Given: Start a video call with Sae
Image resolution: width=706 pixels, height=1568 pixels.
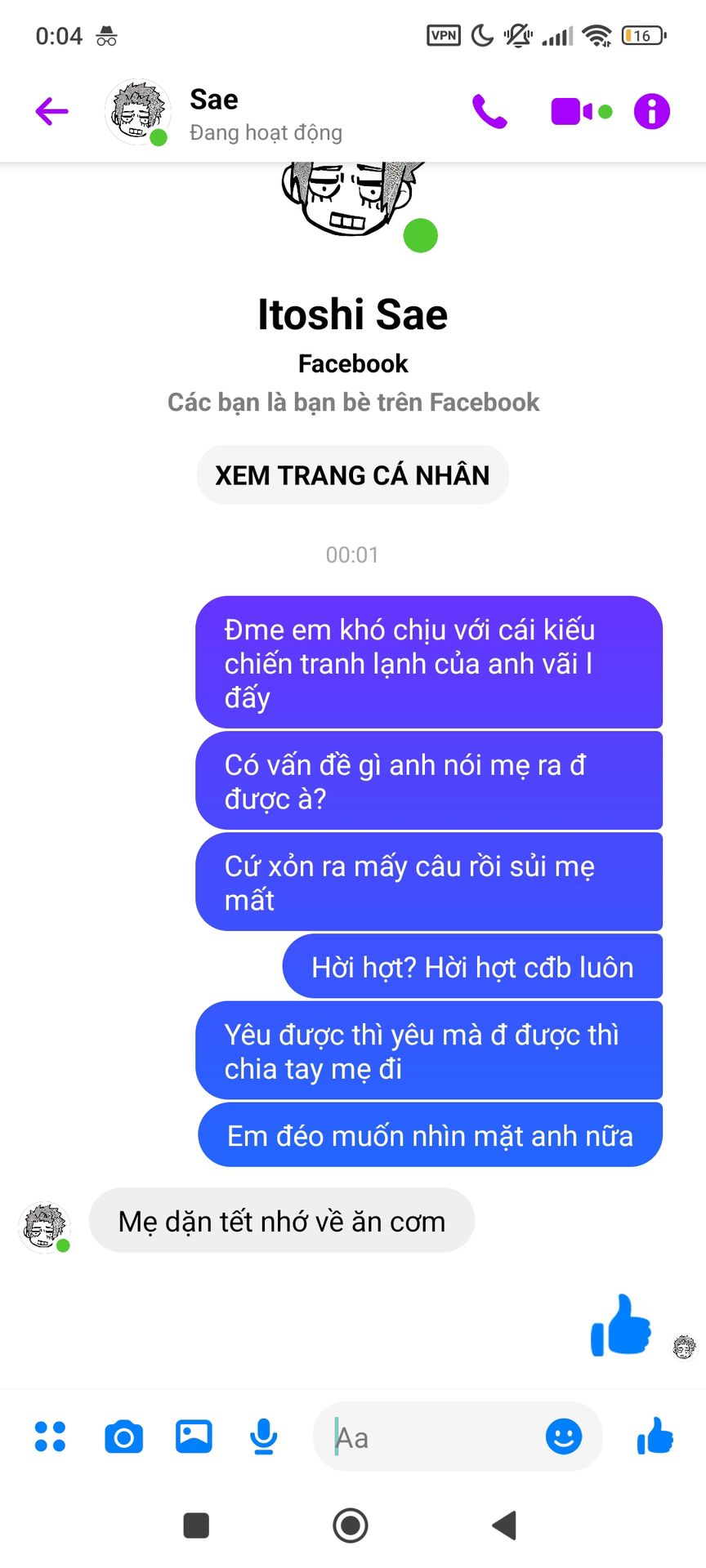Looking at the screenshot, I should (x=580, y=112).
